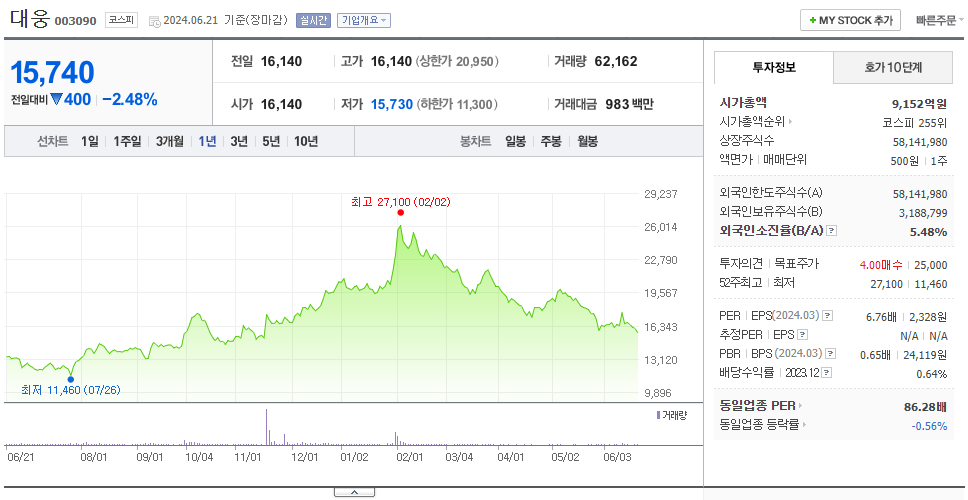This screenshot has height=500, width=968.
Task: Open help icon next to 배당수익률 2023.12
Action: [x=827, y=373]
